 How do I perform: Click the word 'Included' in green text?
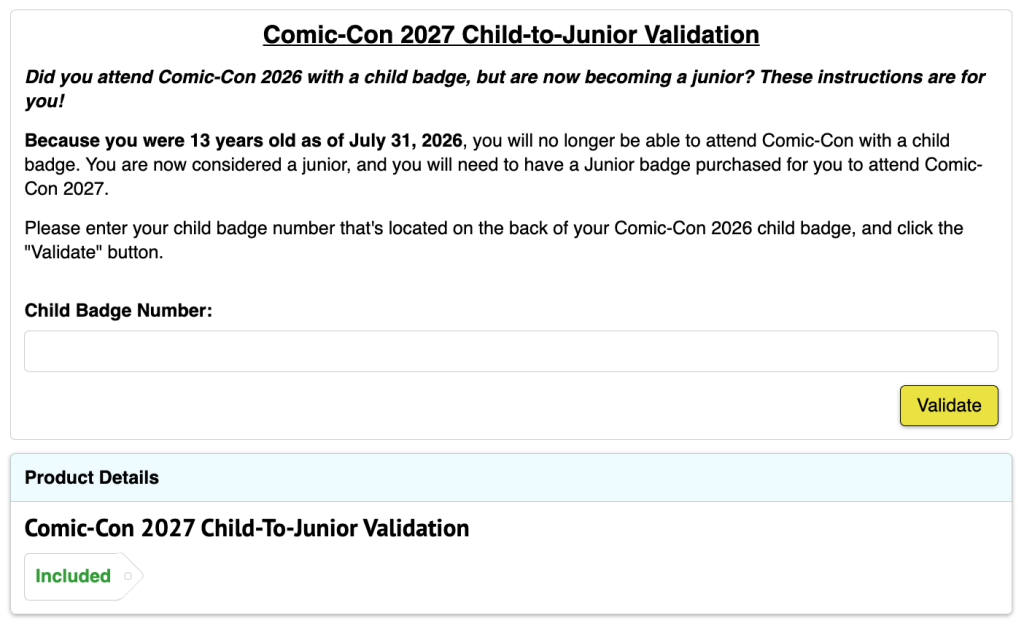tap(73, 576)
